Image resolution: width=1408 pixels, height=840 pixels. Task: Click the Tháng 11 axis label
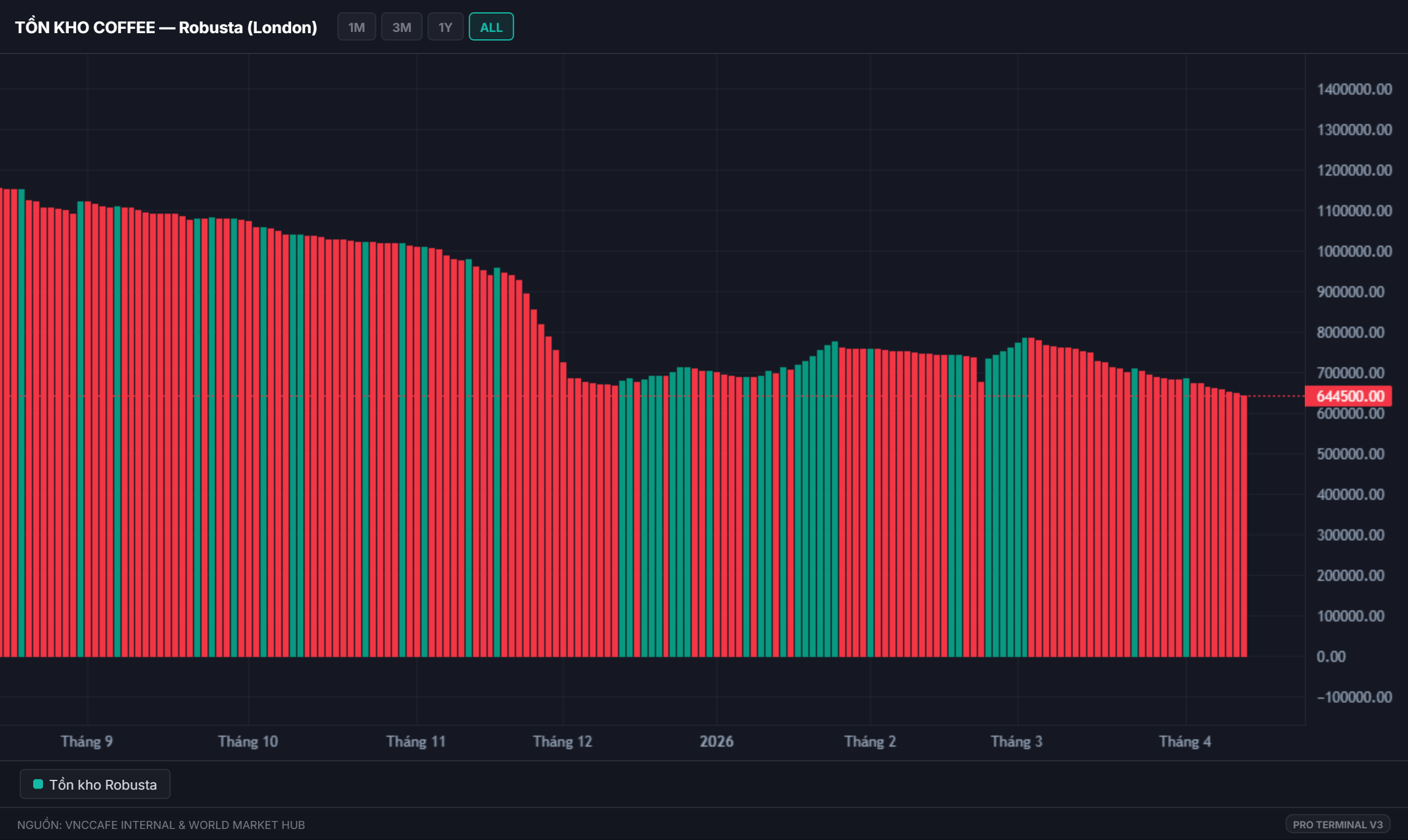point(416,741)
